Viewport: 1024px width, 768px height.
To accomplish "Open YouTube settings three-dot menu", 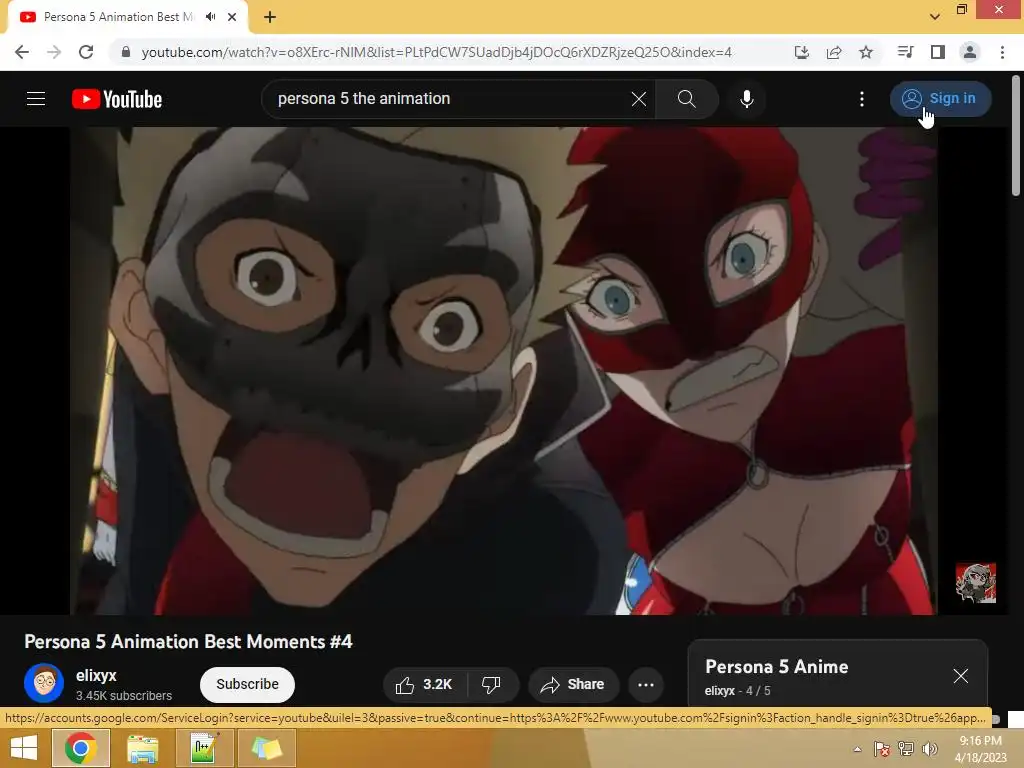I will tap(861, 99).
